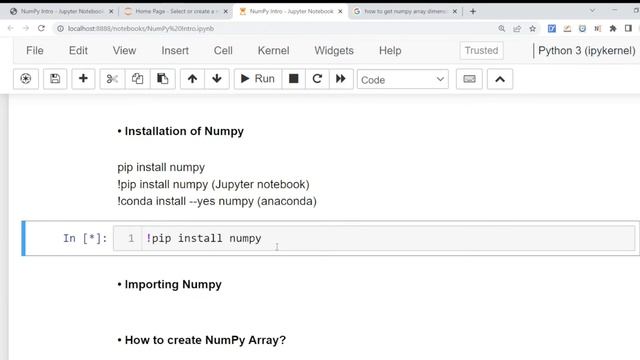The image size is (640, 360).
Task: Insert a cell below with plus icon
Action: click(x=83, y=79)
